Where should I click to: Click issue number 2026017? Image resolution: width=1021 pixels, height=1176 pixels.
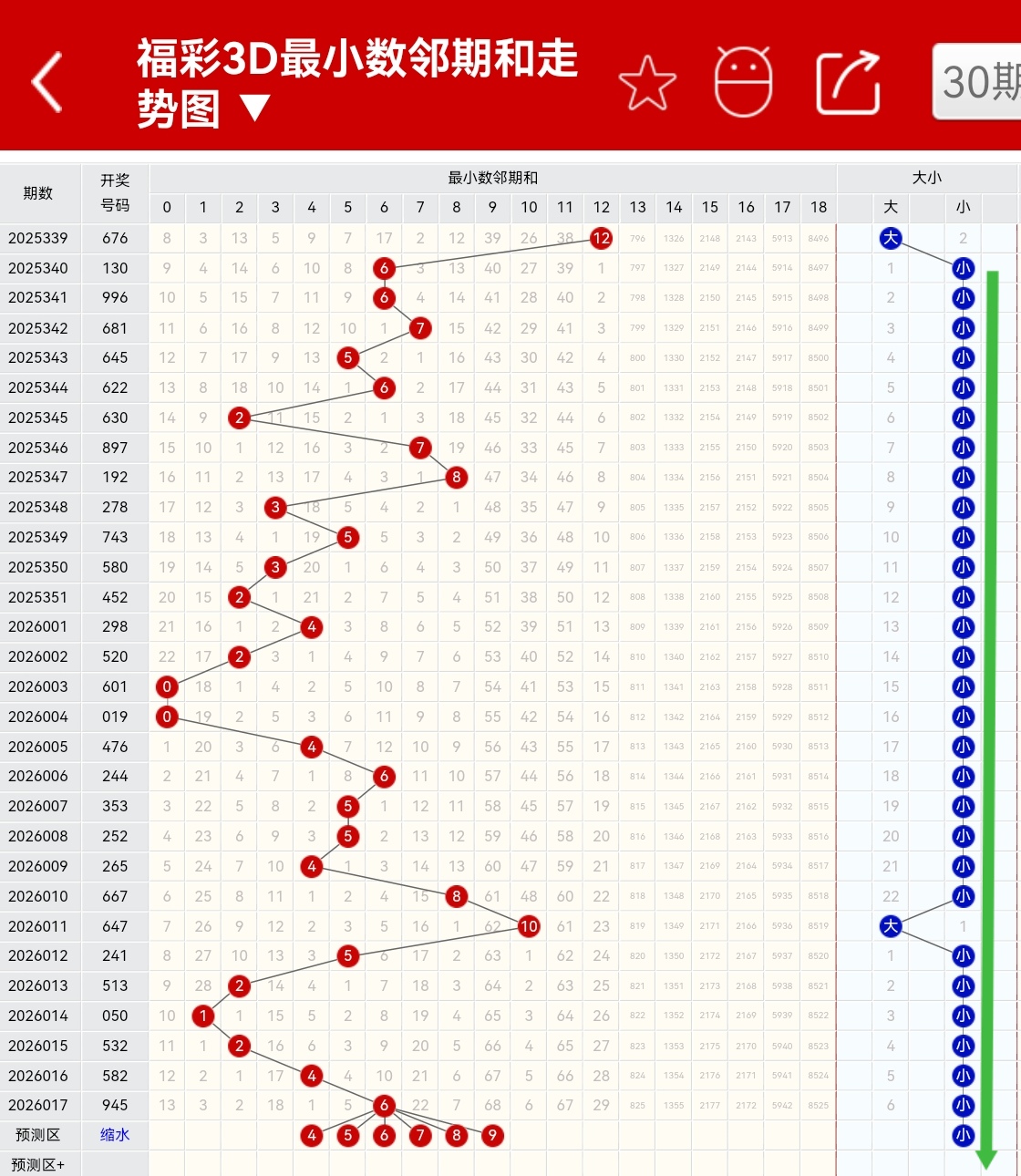(38, 1105)
